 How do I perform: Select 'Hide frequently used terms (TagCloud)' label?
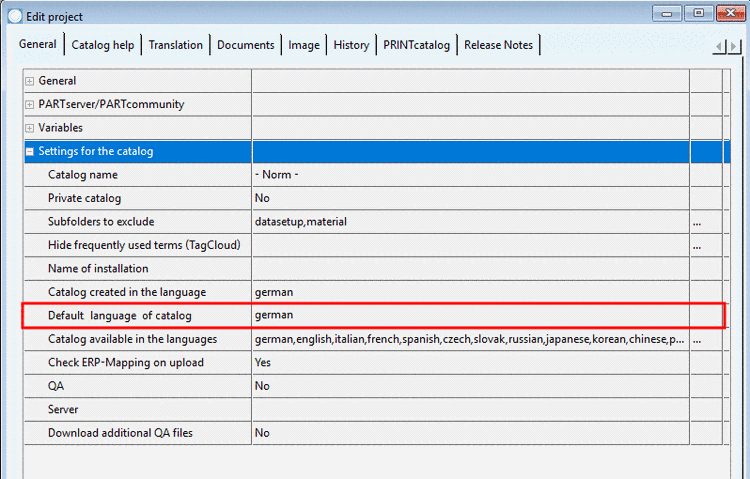click(x=144, y=245)
